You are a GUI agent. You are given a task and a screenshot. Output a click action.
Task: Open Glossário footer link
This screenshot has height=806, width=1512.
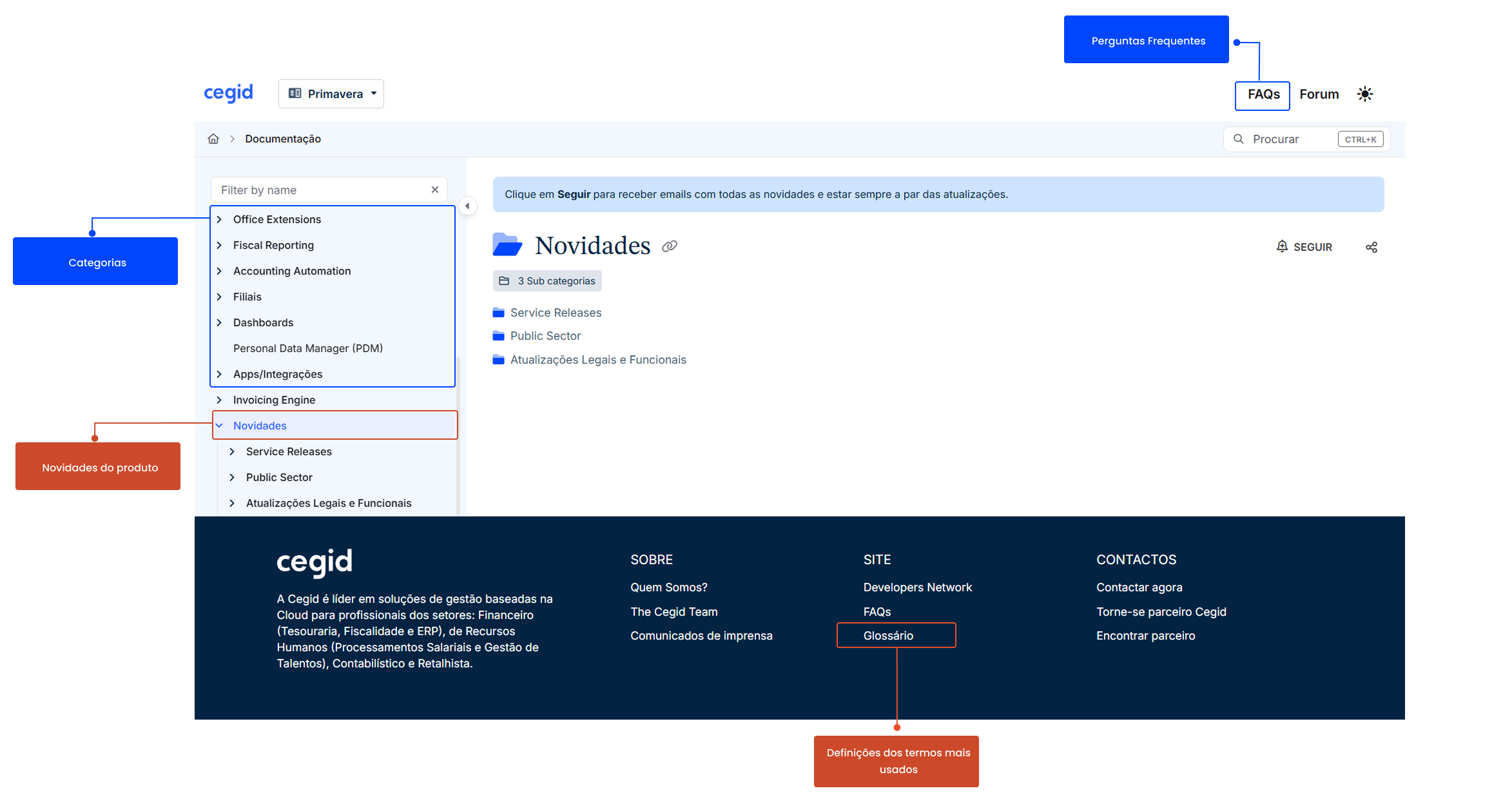point(888,636)
